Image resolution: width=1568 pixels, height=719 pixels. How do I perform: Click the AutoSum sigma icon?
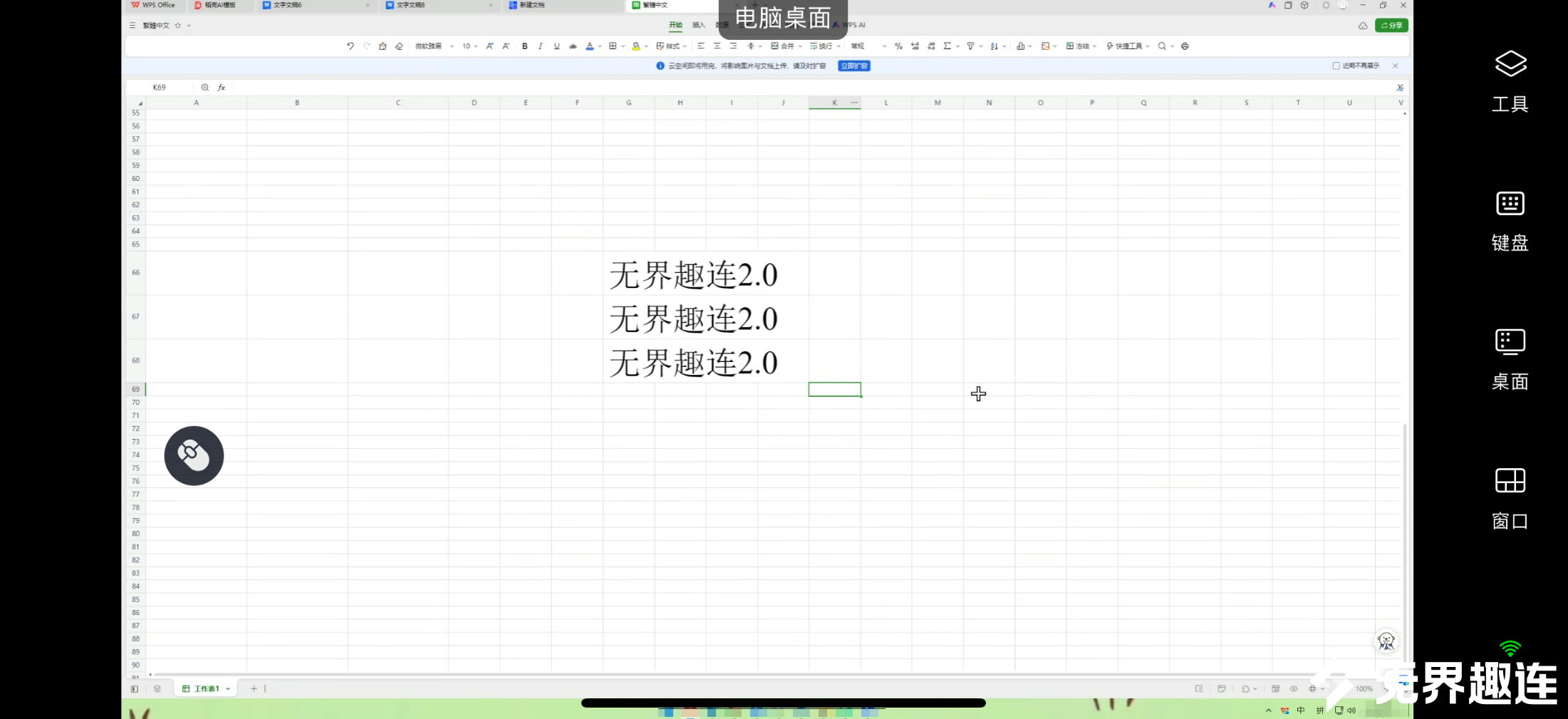point(947,46)
